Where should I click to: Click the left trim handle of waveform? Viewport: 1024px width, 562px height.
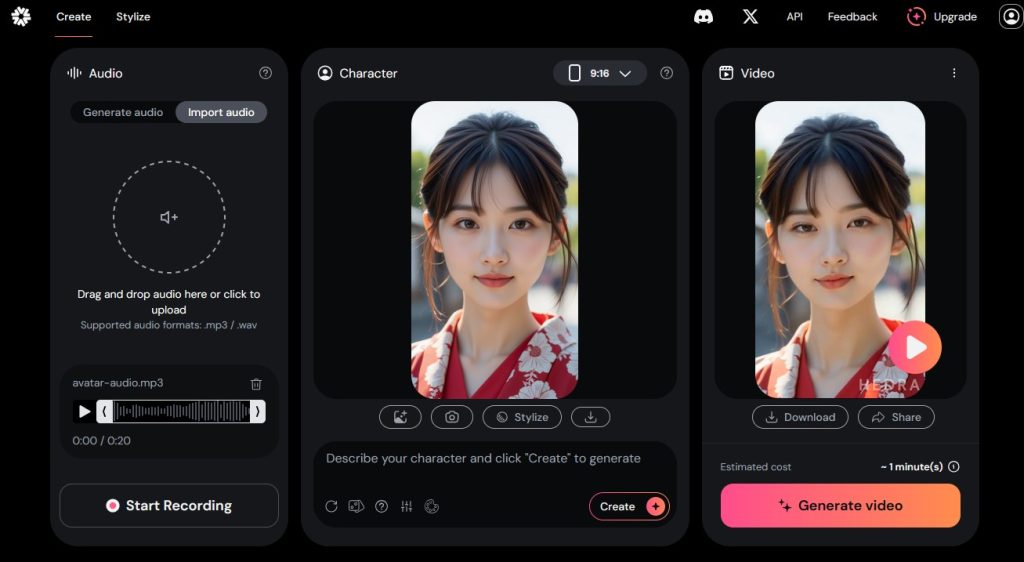104,411
